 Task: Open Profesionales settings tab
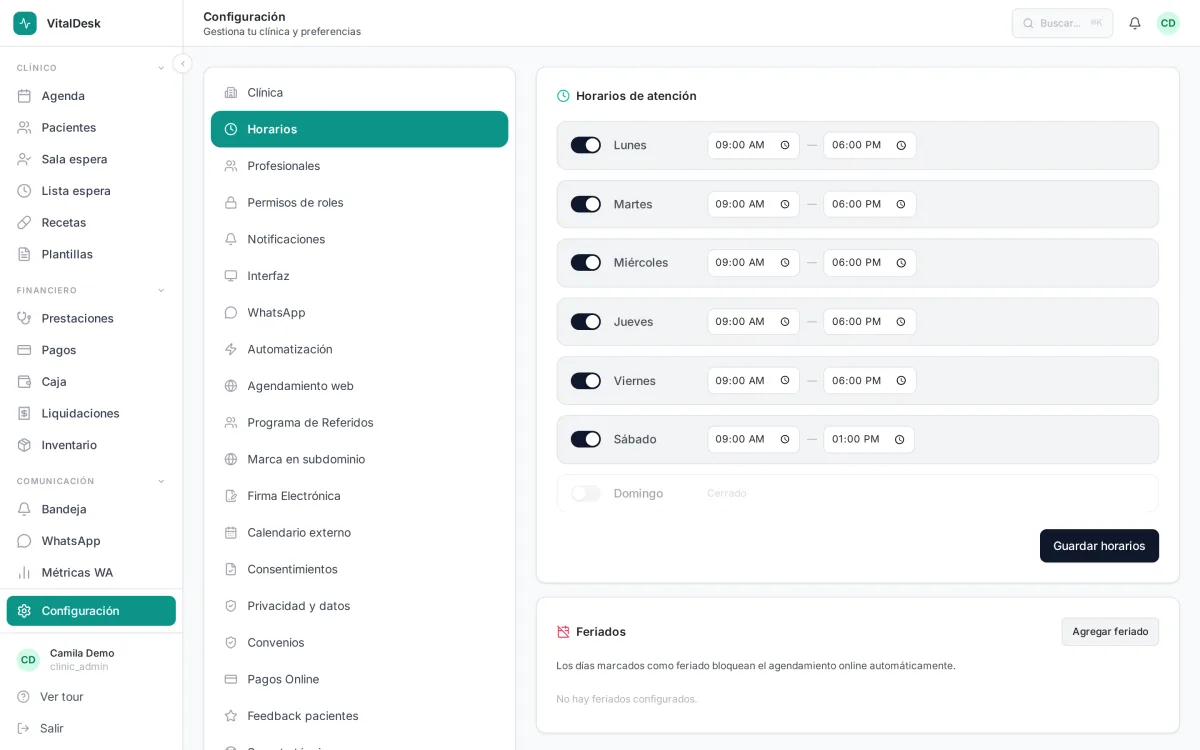[359, 166]
